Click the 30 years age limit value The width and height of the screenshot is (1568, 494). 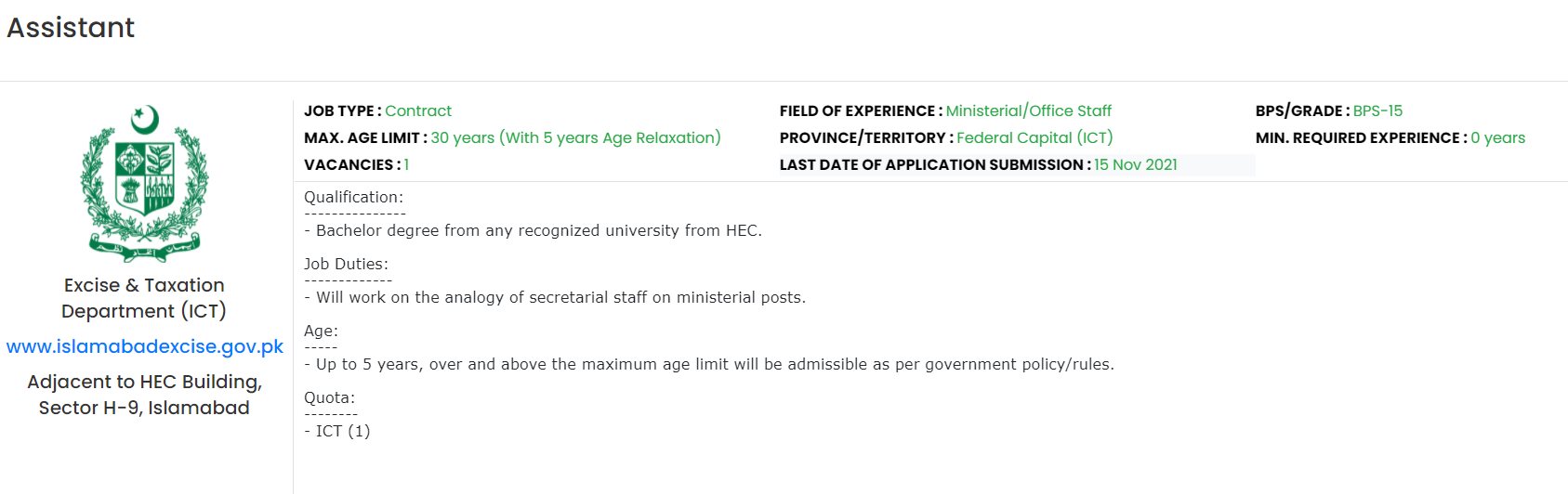(575, 137)
